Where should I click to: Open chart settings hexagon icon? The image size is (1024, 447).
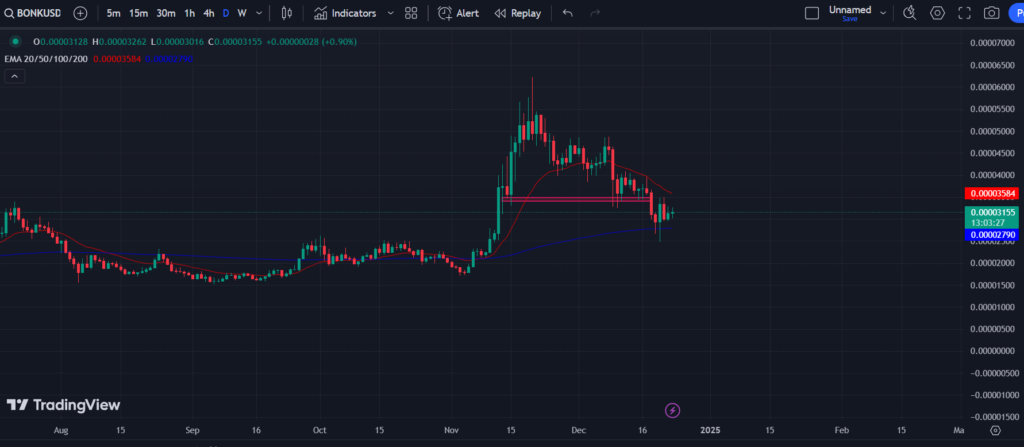[937, 13]
